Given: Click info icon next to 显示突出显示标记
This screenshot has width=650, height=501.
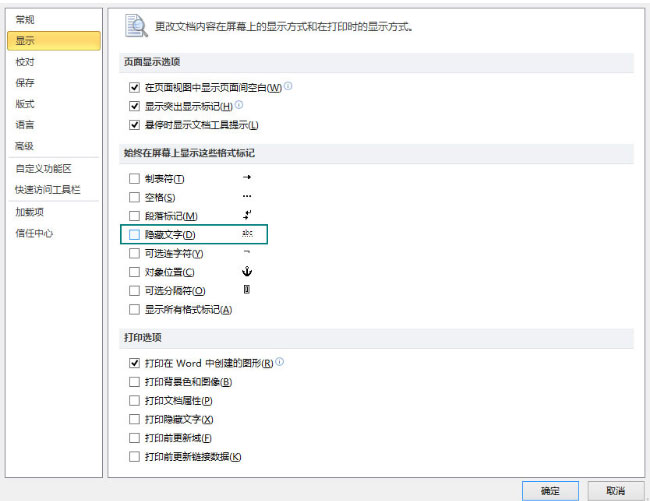Looking at the screenshot, I should (x=239, y=105).
